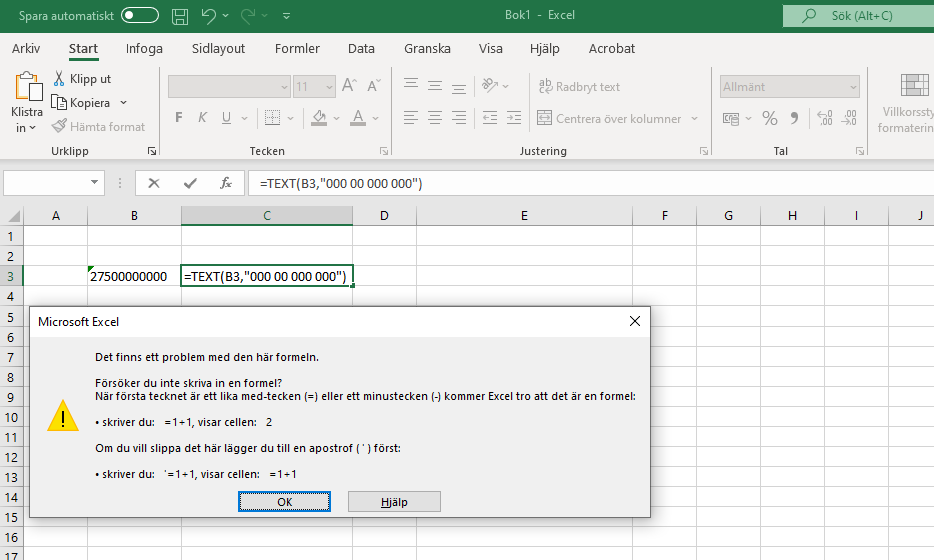This screenshot has height=560, width=934.
Task: Toggle Radbryt text wrapping
Action: [x=579, y=87]
